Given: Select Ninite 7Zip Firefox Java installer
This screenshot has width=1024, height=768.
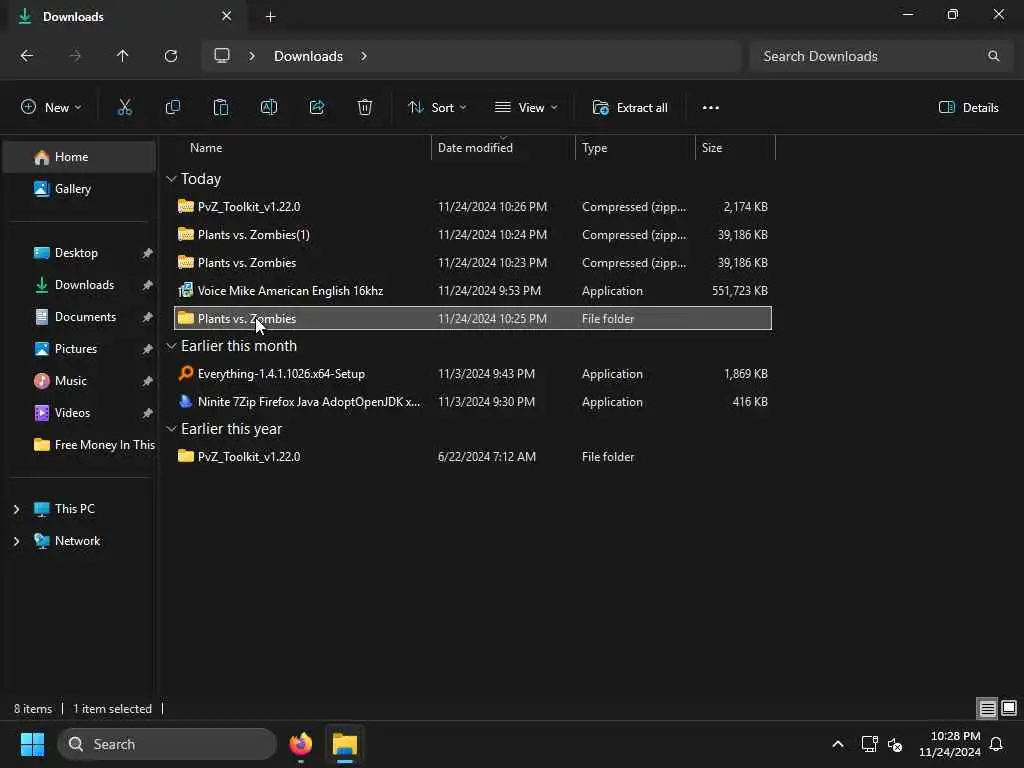Looking at the screenshot, I should click(x=473, y=402).
